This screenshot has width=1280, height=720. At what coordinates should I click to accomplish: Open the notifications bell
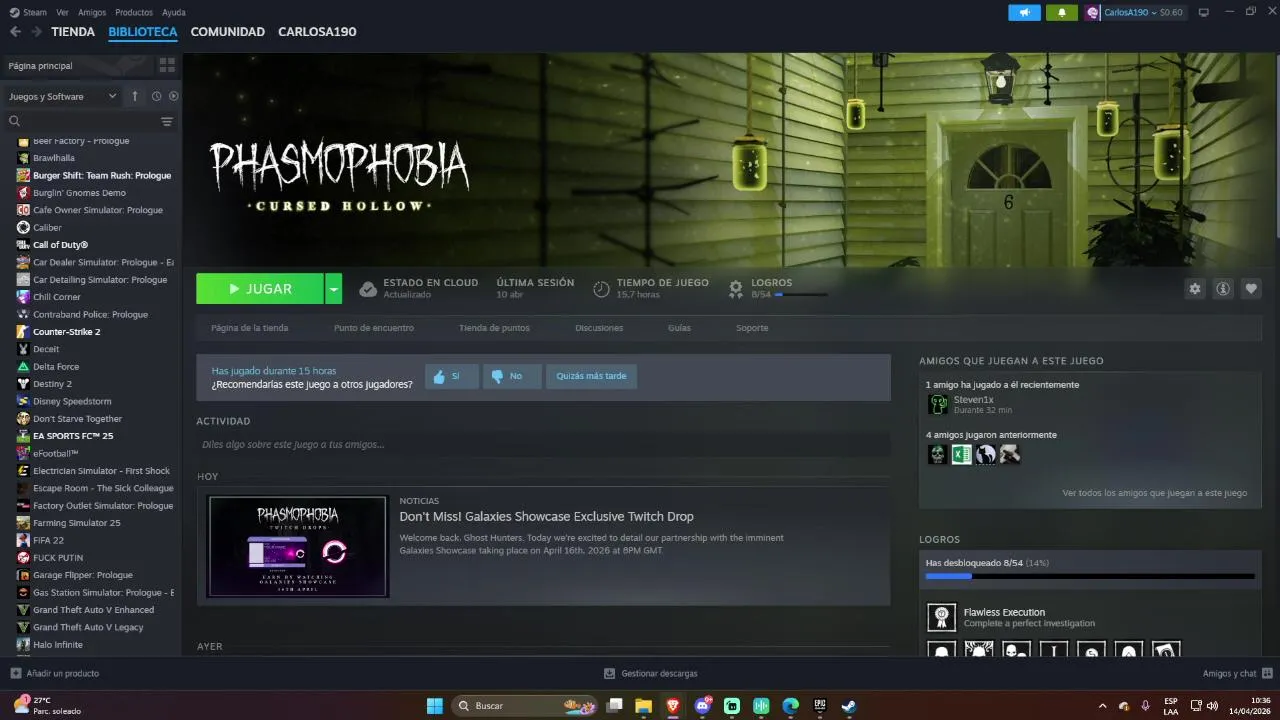point(1061,12)
